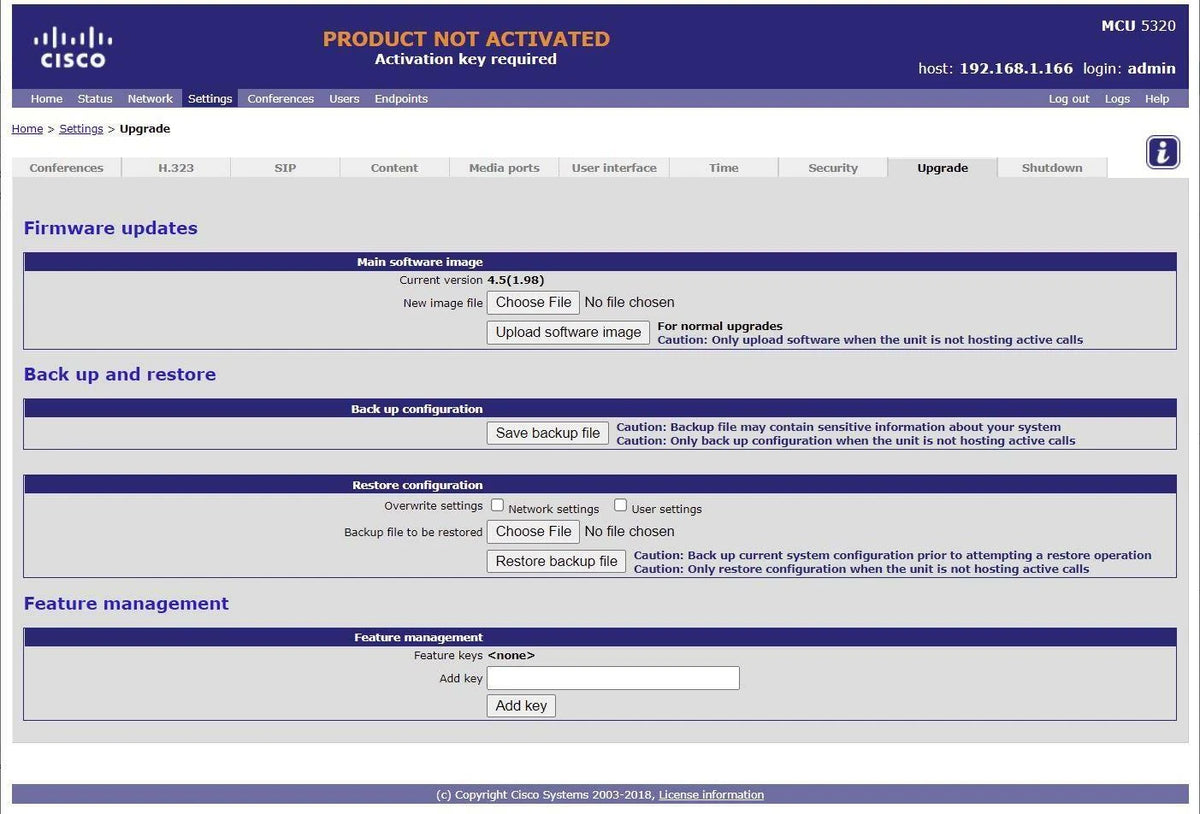Switch to the User interface tab
1200x814 pixels.
point(614,168)
